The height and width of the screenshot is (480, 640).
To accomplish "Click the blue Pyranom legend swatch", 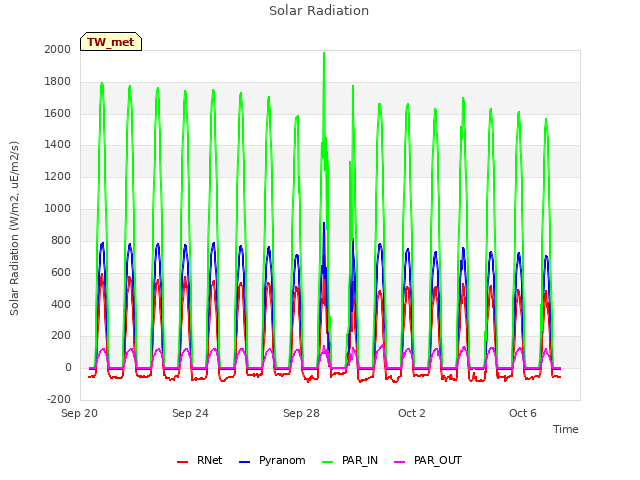I will (244, 462).
